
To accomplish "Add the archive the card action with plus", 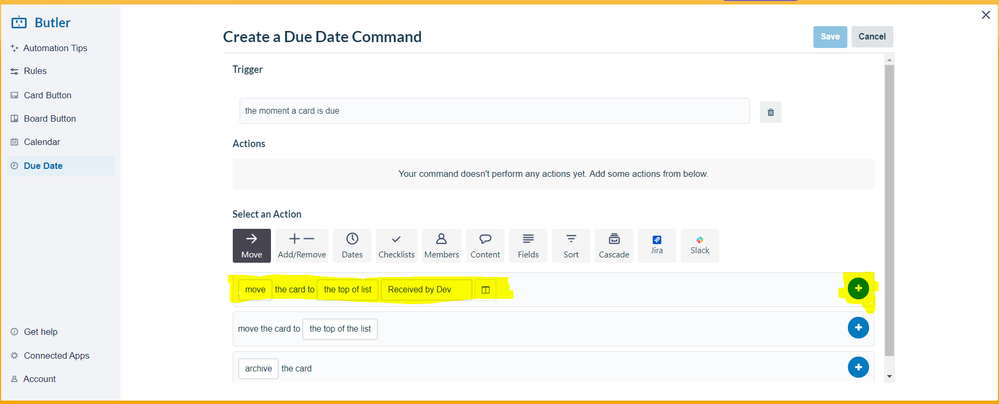I will point(858,368).
